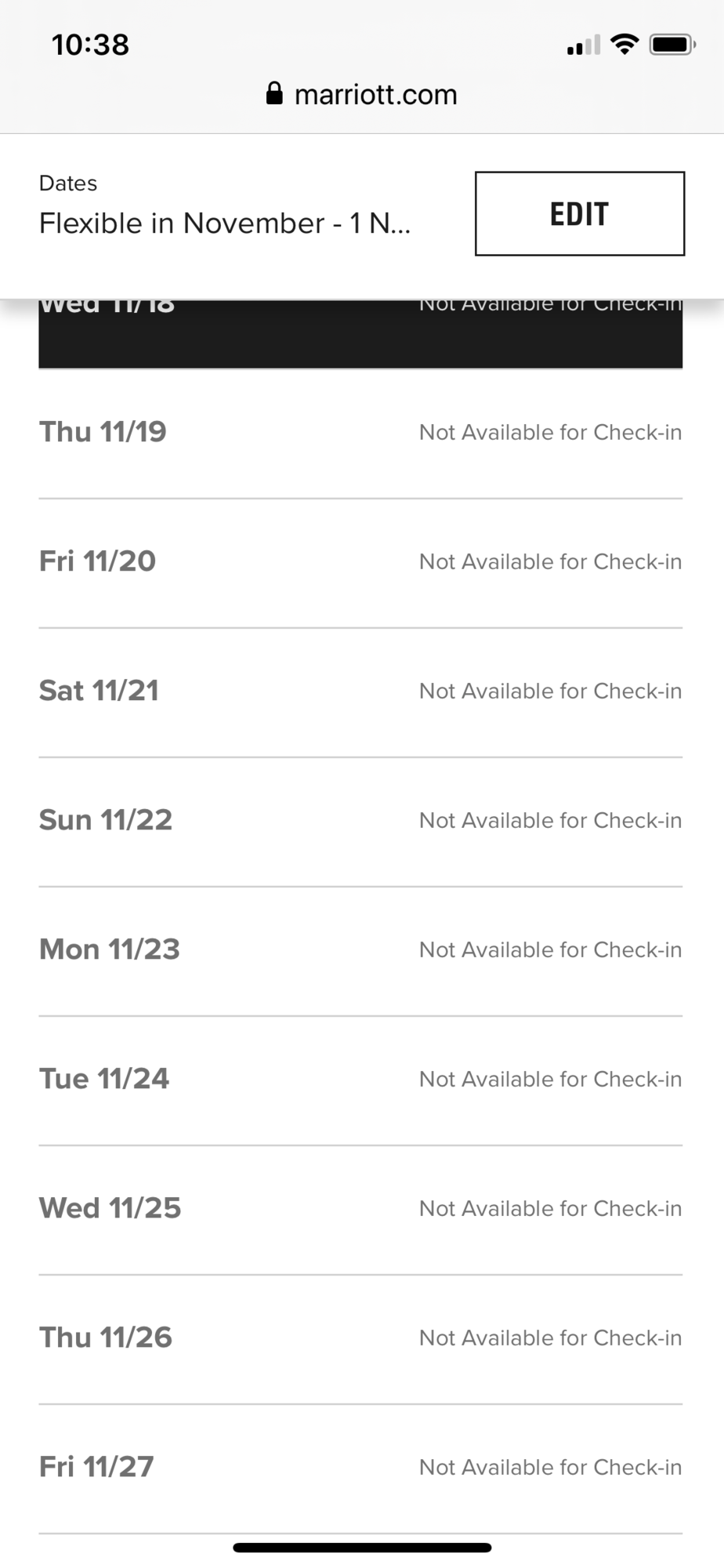724x1568 pixels.
Task: Select the Mon 11/23 date row
Action: pos(360,950)
